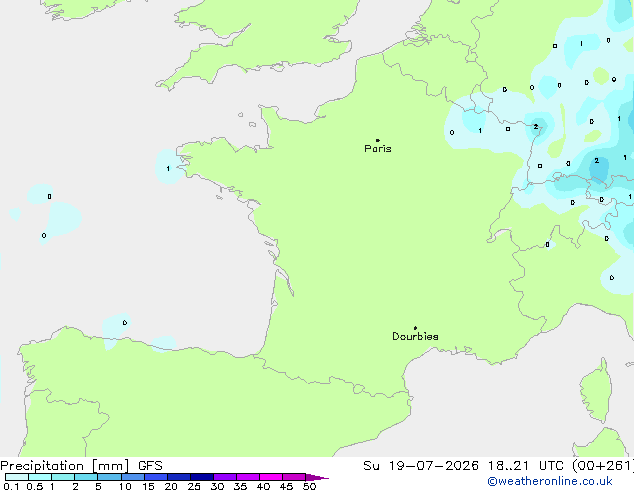Click the (00+261) forecast offset text

tap(603, 466)
